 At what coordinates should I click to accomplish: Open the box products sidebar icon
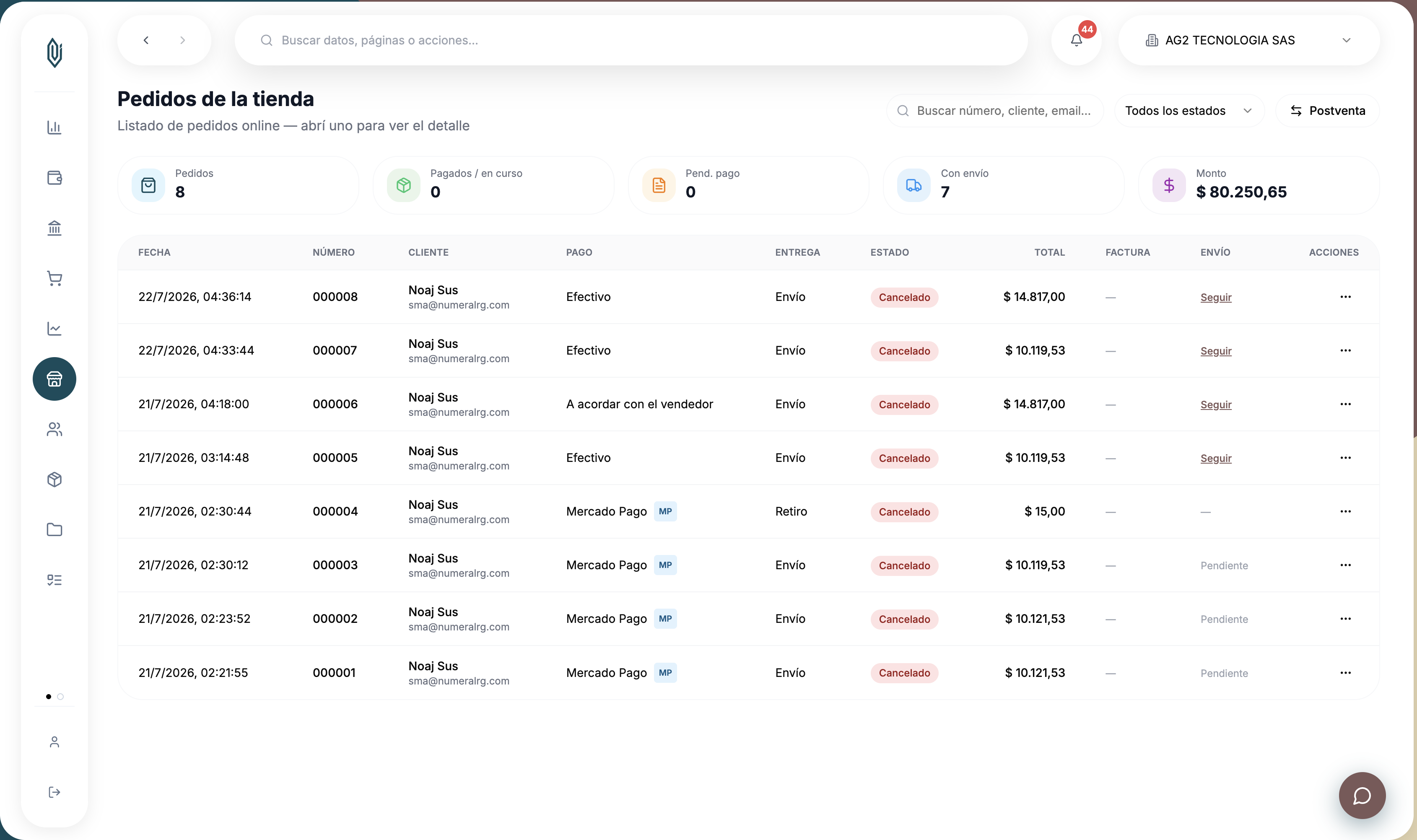pyautogui.click(x=54, y=480)
